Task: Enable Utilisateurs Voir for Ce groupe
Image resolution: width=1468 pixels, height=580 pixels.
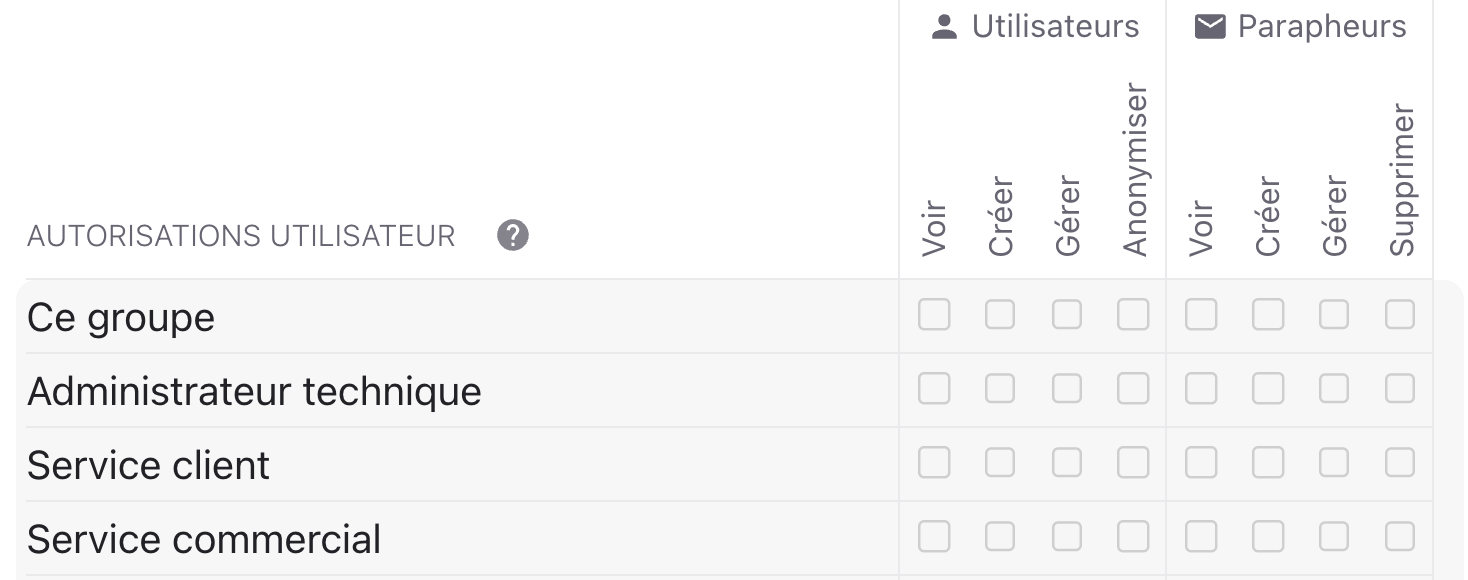Action: (934, 315)
